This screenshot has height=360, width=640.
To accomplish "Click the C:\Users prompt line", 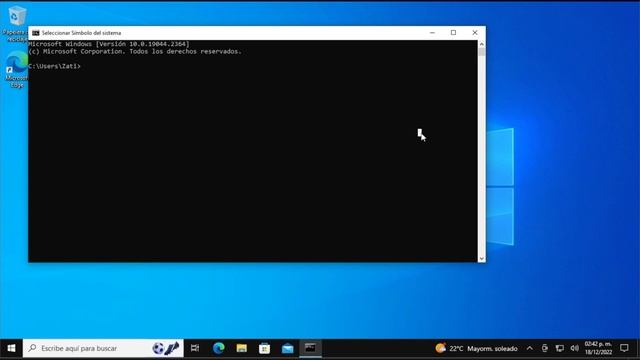I will [x=55, y=66].
